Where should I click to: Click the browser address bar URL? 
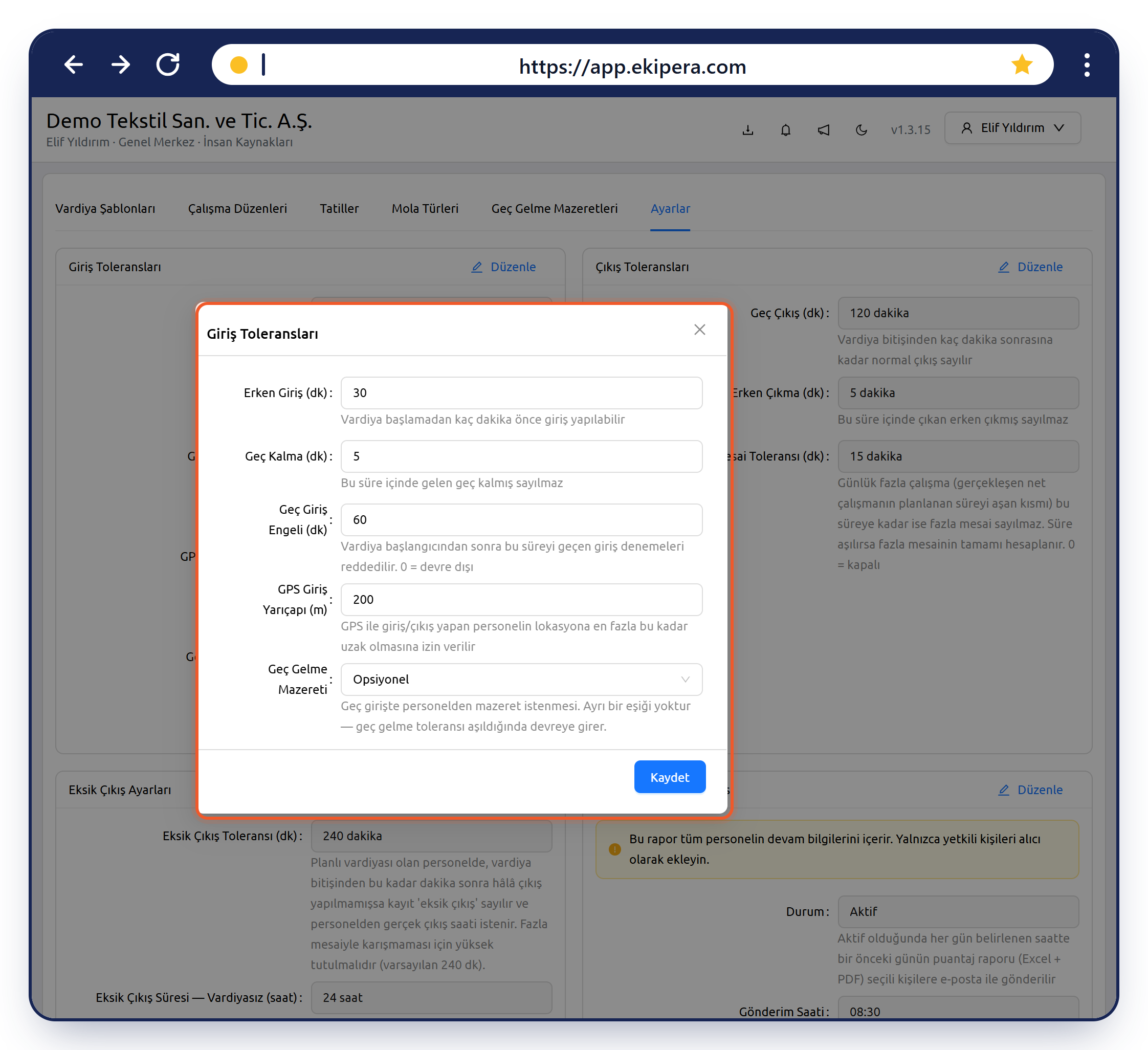(x=632, y=67)
